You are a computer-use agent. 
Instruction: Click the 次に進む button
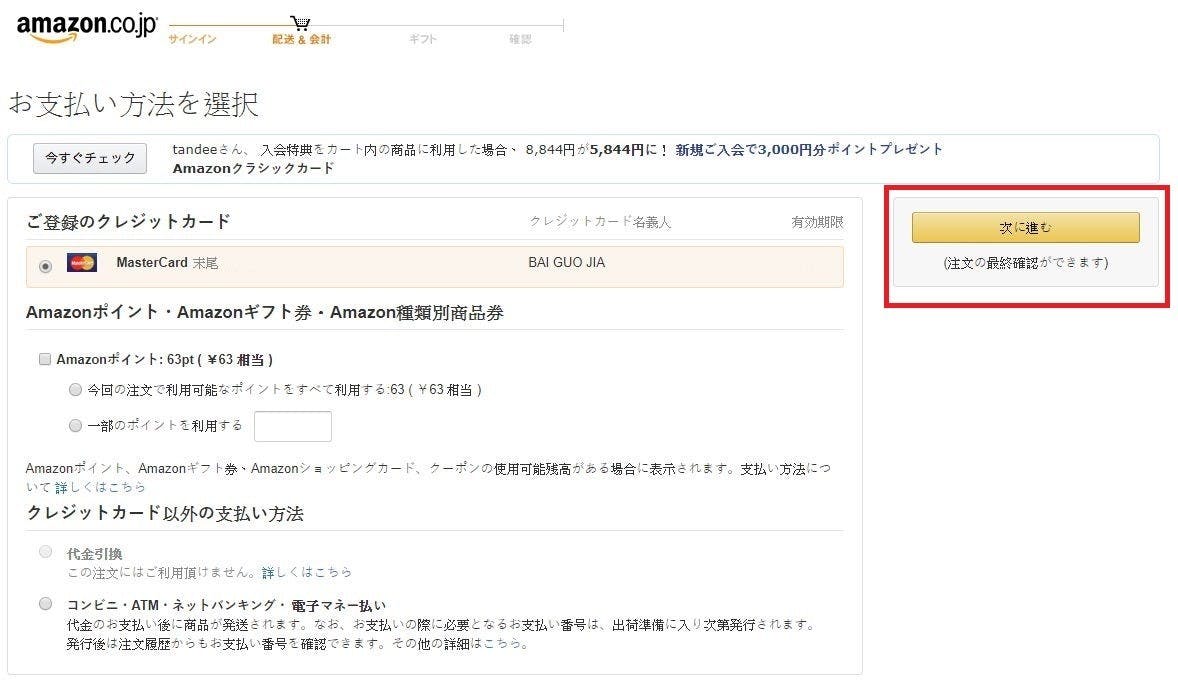click(x=1025, y=227)
